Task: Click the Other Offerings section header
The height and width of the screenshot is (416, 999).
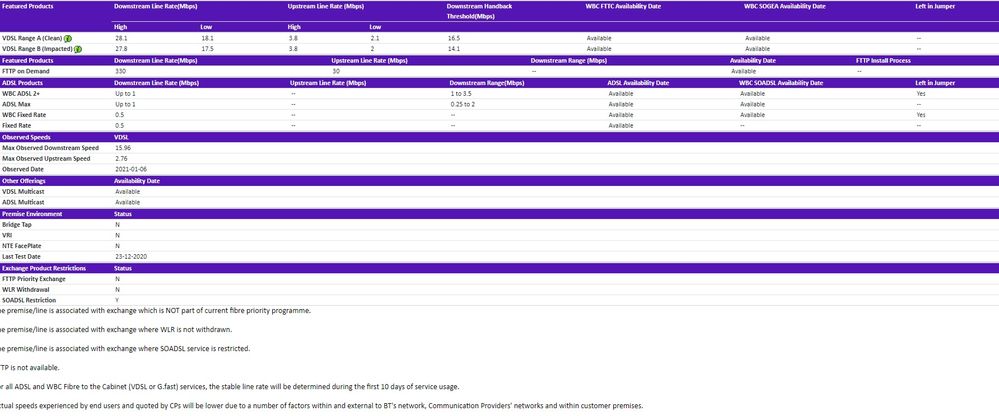Action: coord(26,180)
